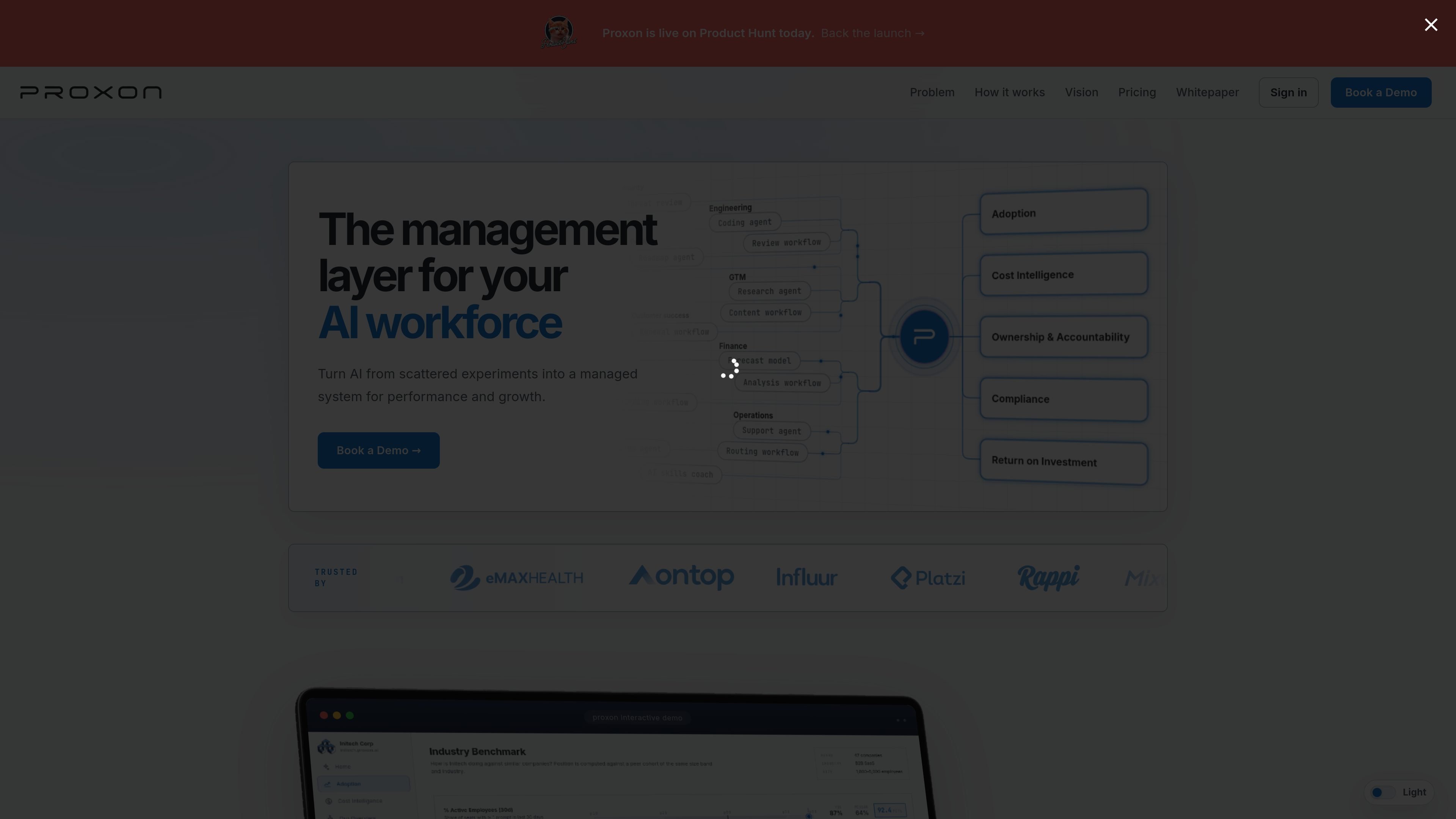Click the Review workflow pill
Screen dimensions: 1456x819
click(x=786, y=243)
